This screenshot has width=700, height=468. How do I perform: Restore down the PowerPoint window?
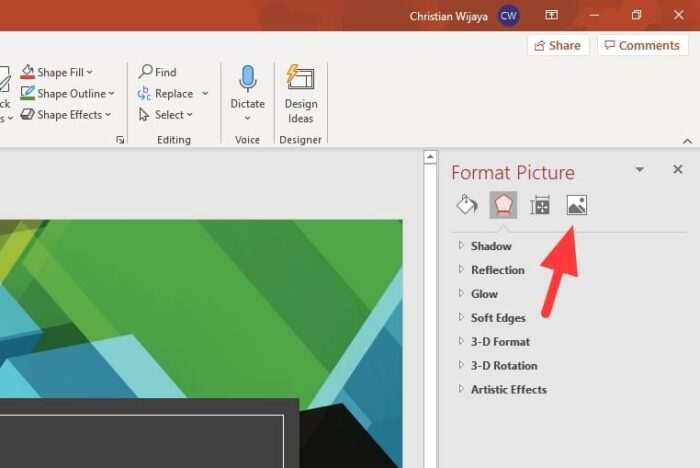click(636, 15)
